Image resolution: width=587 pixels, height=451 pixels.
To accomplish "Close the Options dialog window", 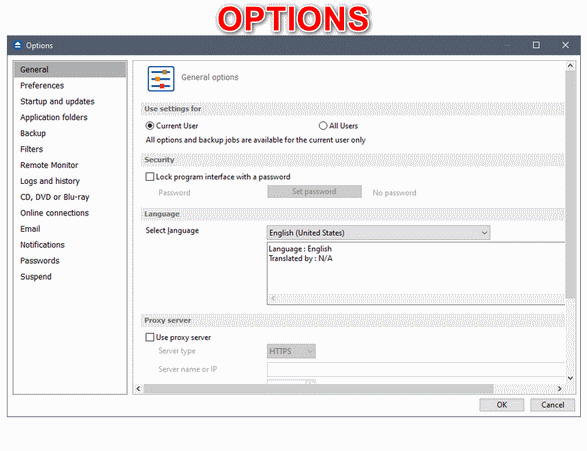I will tap(565, 45).
